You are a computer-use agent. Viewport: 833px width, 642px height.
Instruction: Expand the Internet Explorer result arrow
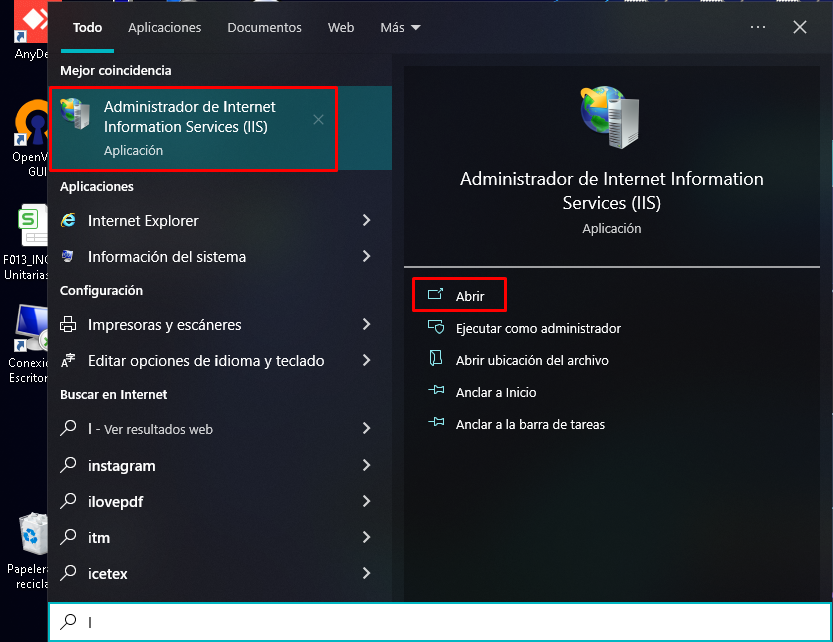click(x=366, y=221)
